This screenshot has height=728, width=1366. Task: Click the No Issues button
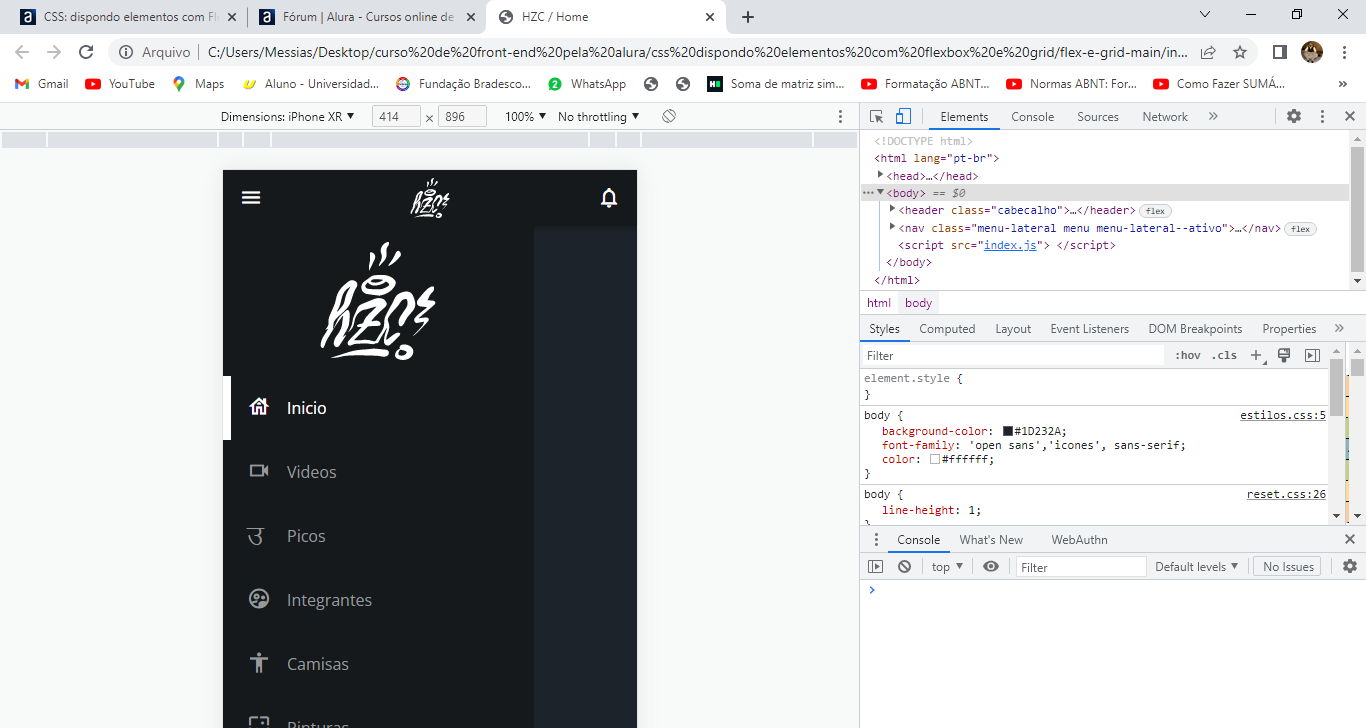pyautogui.click(x=1287, y=566)
